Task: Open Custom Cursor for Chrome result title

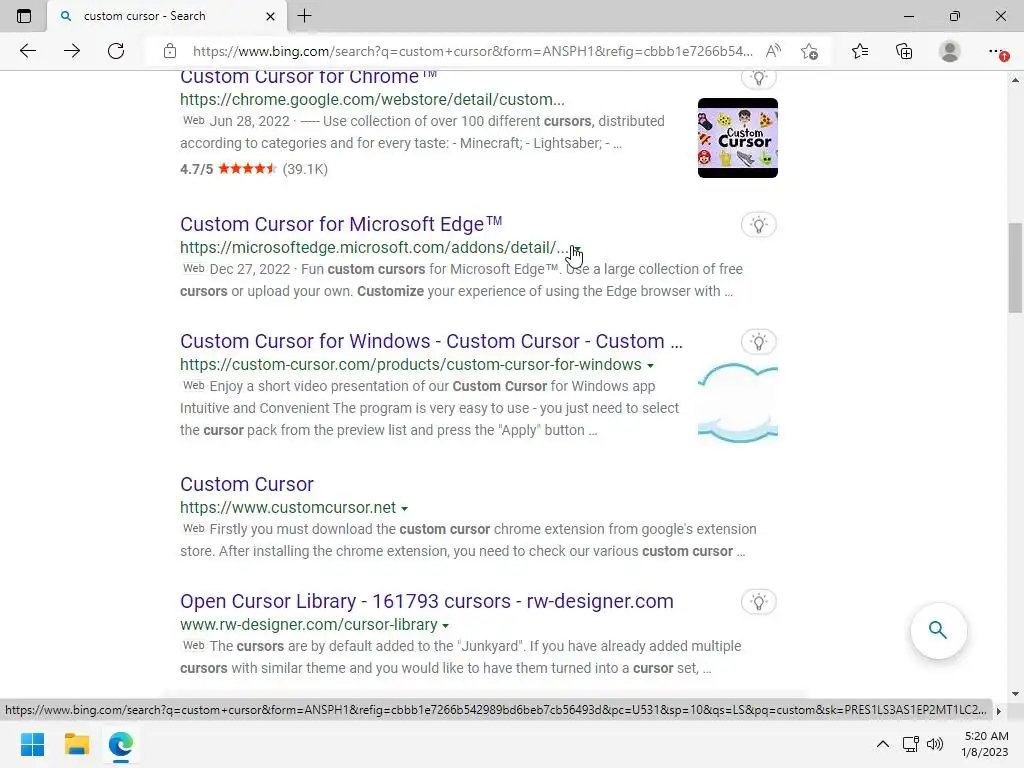Action: [308, 77]
